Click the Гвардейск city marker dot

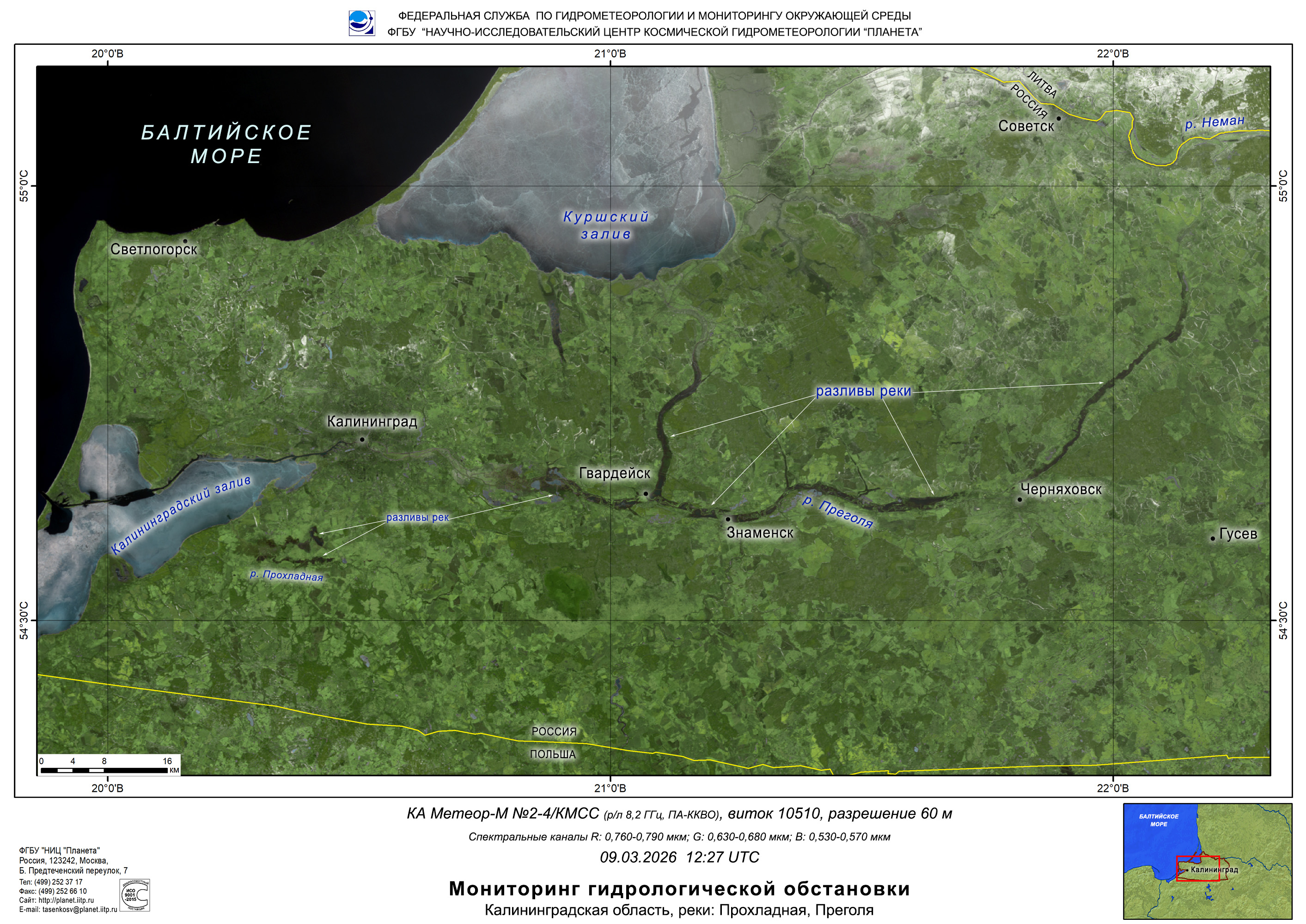(646, 493)
